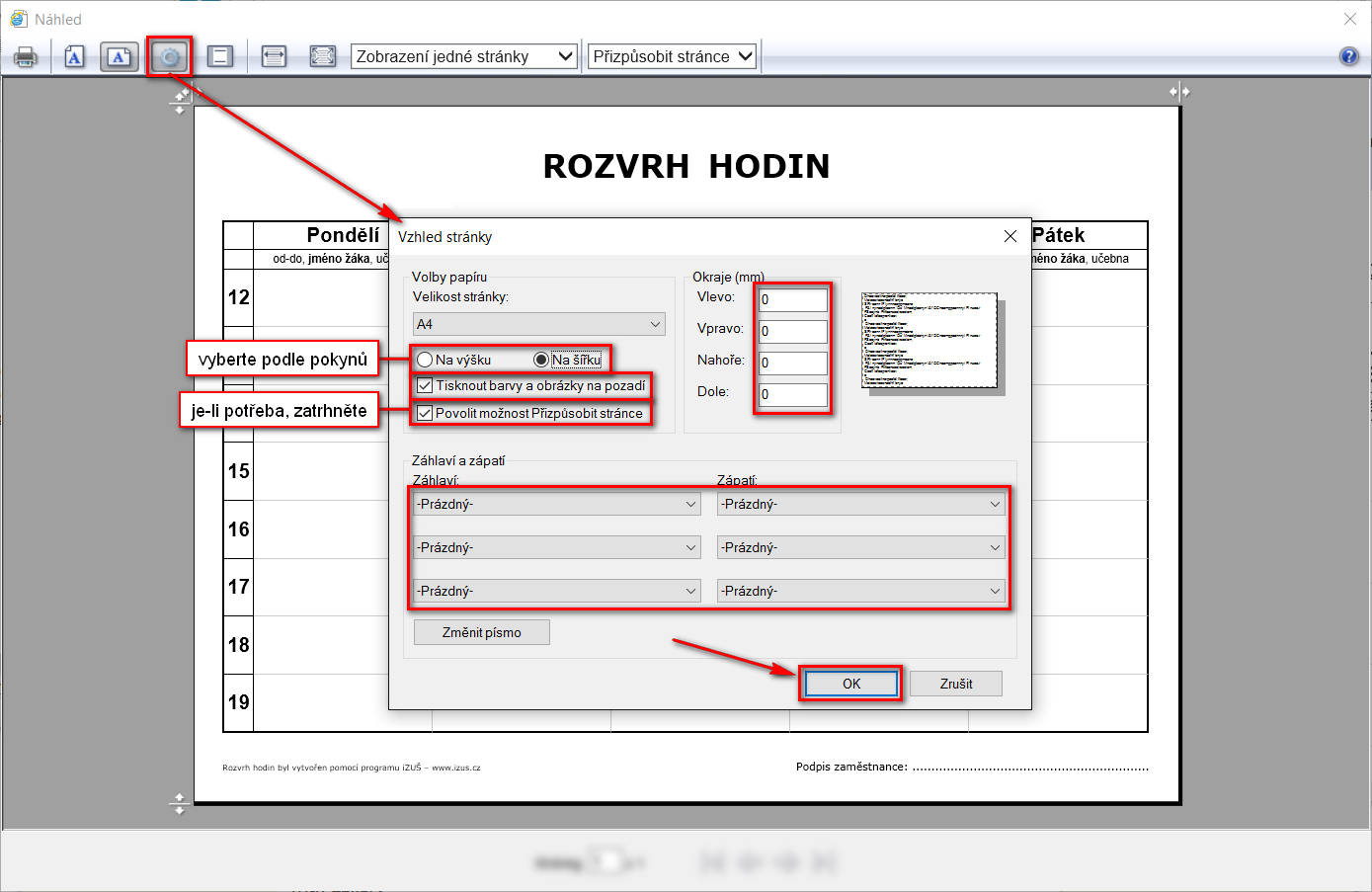Select the "Na šířku" radio button
Image resolution: width=1372 pixels, height=892 pixels.
(541, 360)
